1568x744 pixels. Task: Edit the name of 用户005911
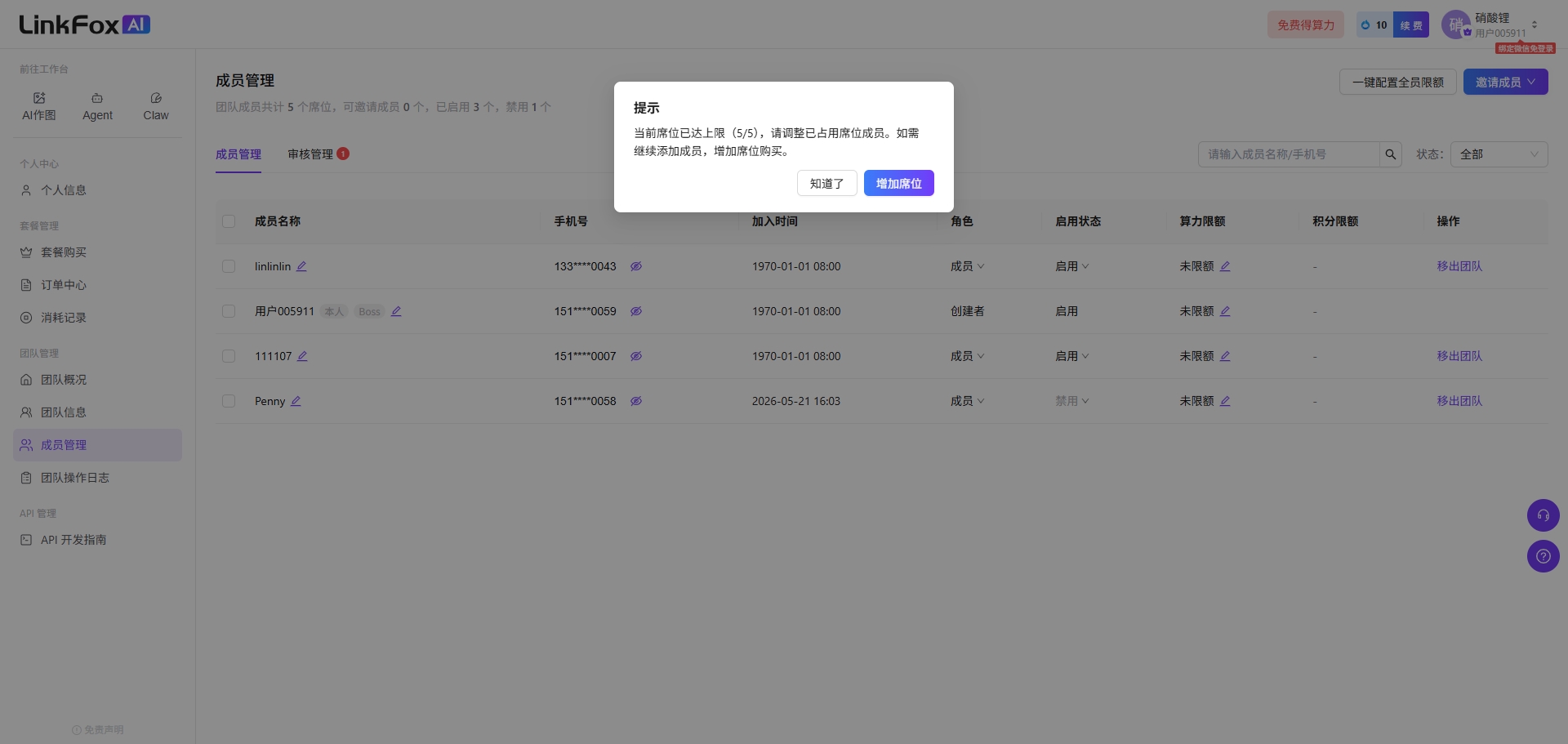pyautogui.click(x=396, y=311)
